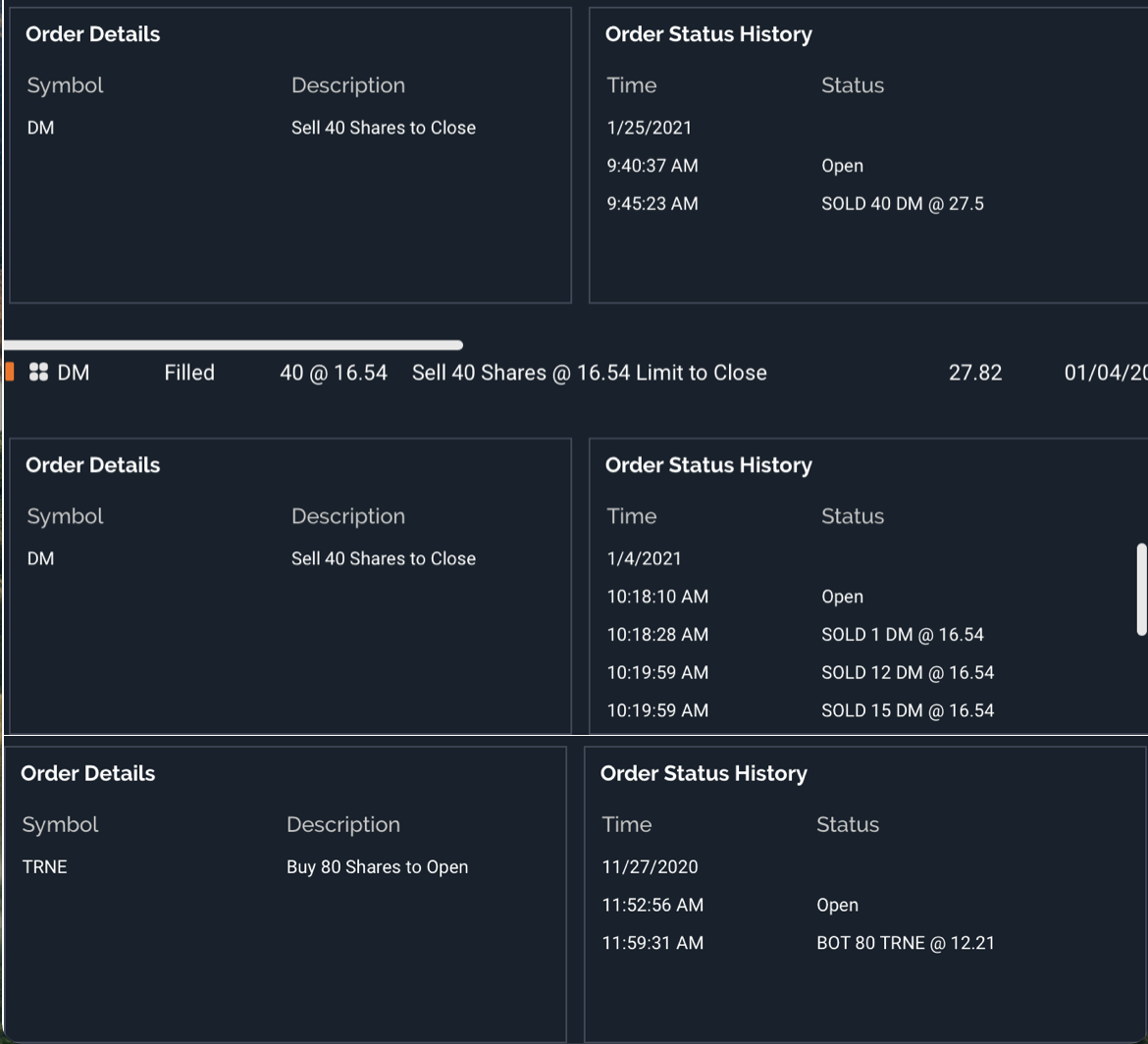Viewport: 1148px width, 1044px height.
Task: Select the SOLD 1 DM @ 16.54 entry
Action: (902, 635)
